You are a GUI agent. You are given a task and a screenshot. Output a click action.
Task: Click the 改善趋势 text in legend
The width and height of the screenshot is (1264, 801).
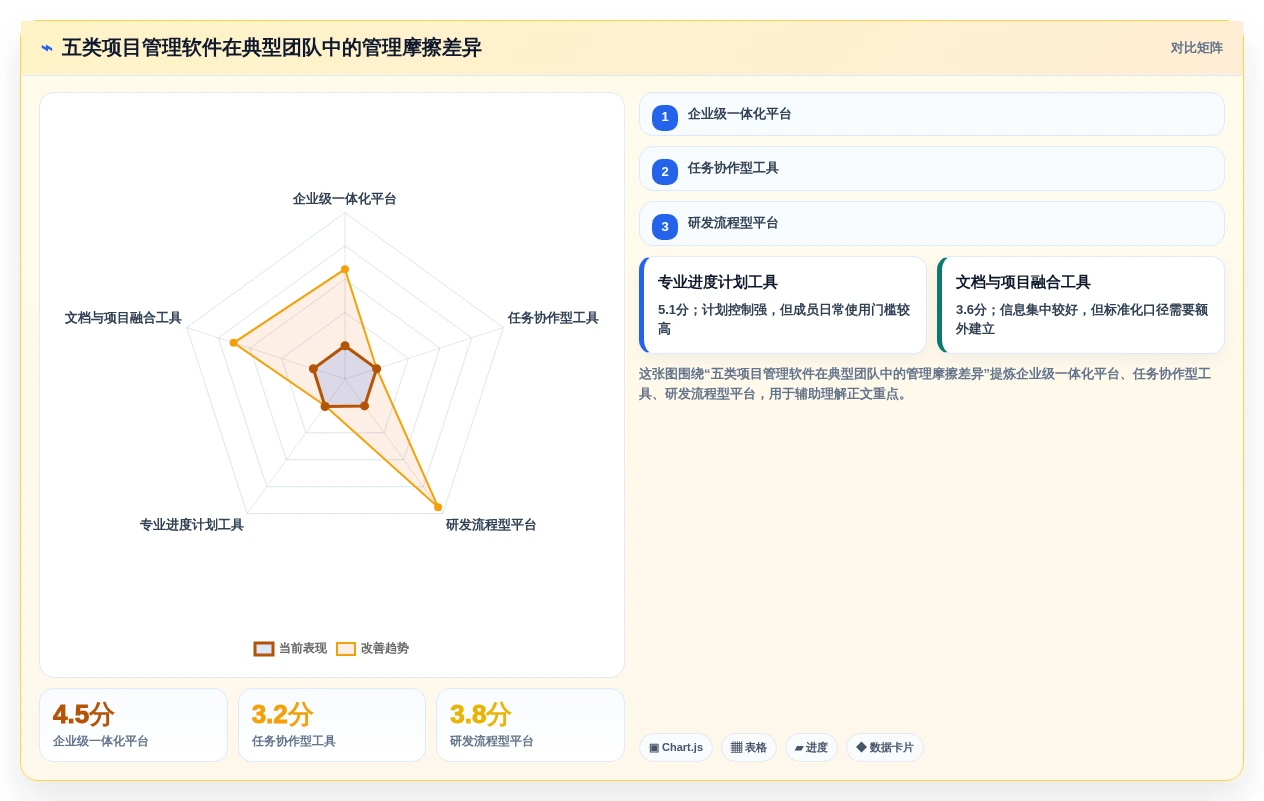pyautogui.click(x=385, y=649)
